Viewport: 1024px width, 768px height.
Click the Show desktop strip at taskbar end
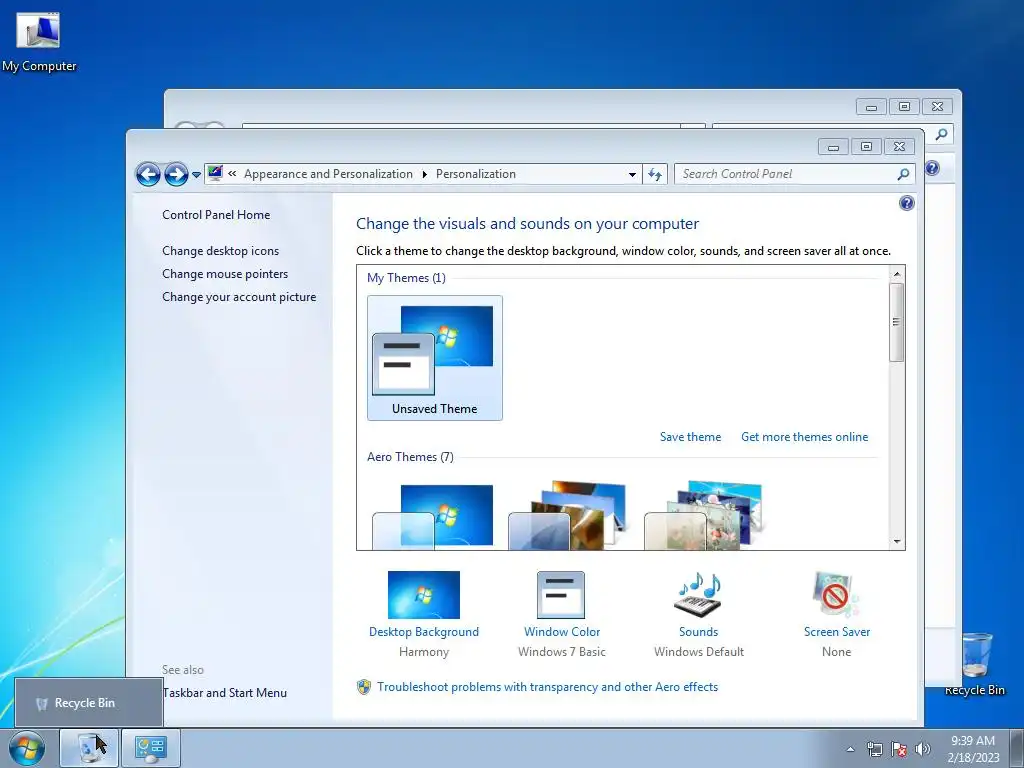[1018, 748]
